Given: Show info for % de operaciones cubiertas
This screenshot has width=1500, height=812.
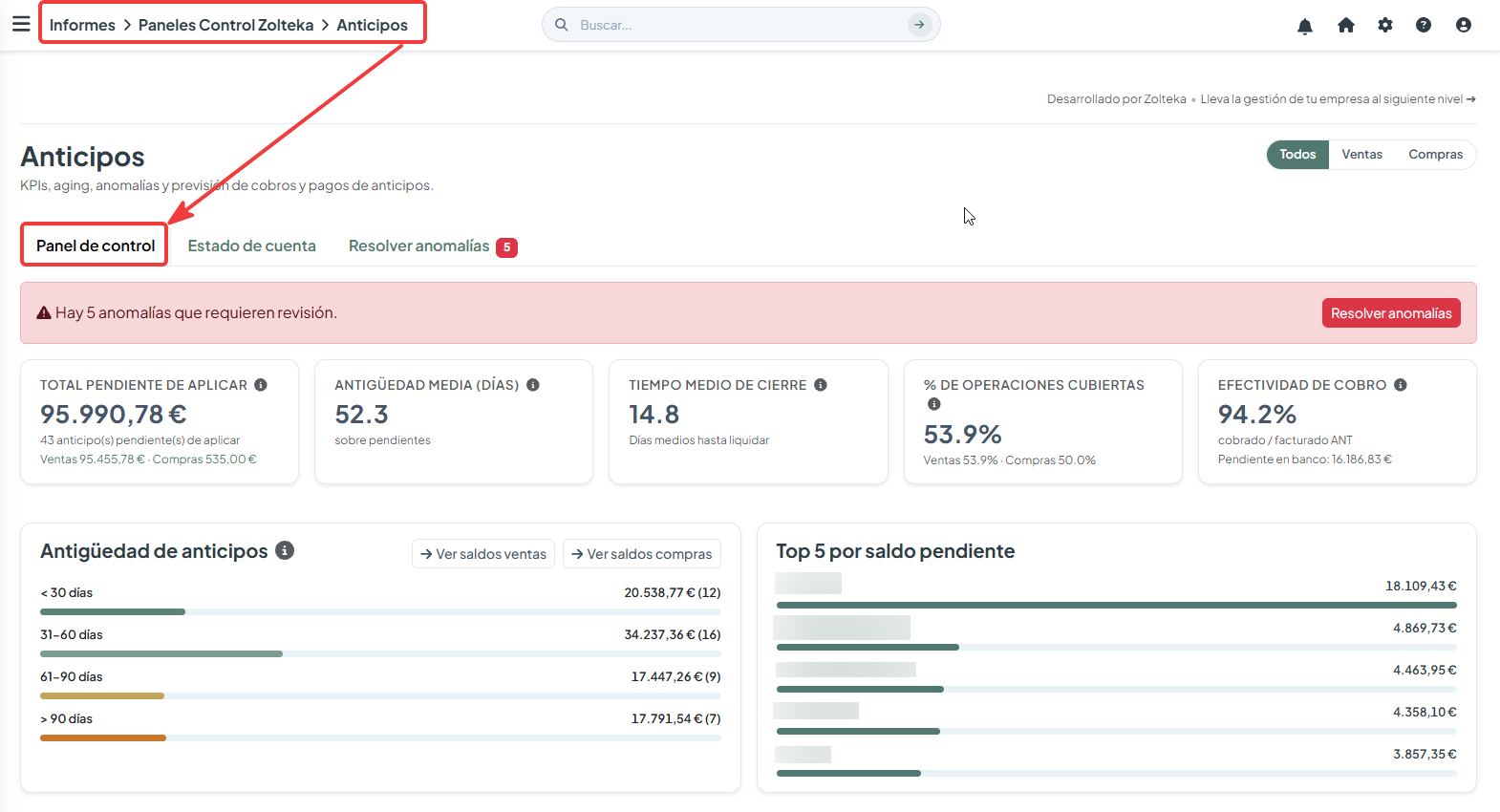Looking at the screenshot, I should click(x=934, y=404).
